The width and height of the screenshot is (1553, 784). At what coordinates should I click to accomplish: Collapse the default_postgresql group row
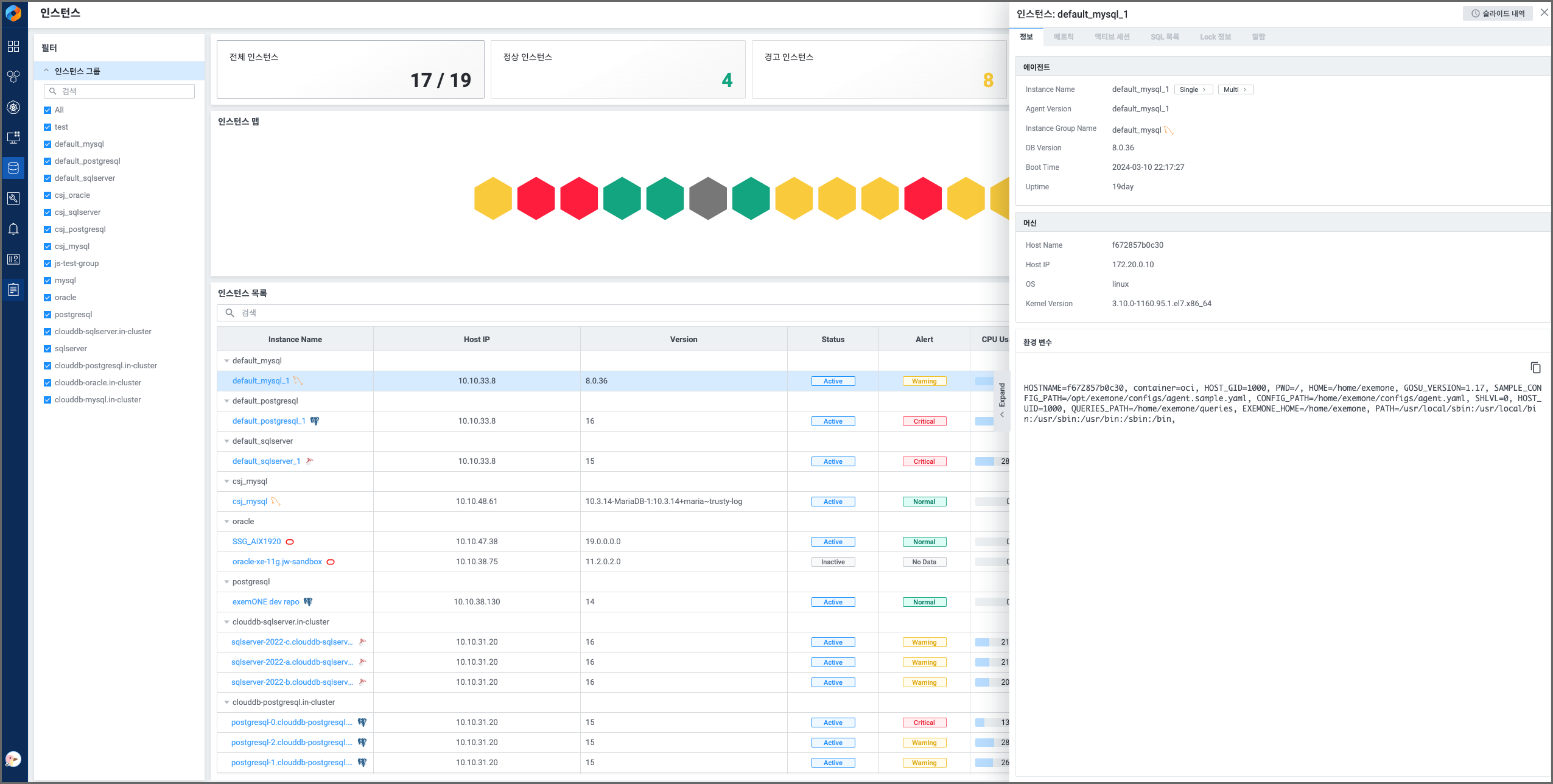pos(226,401)
